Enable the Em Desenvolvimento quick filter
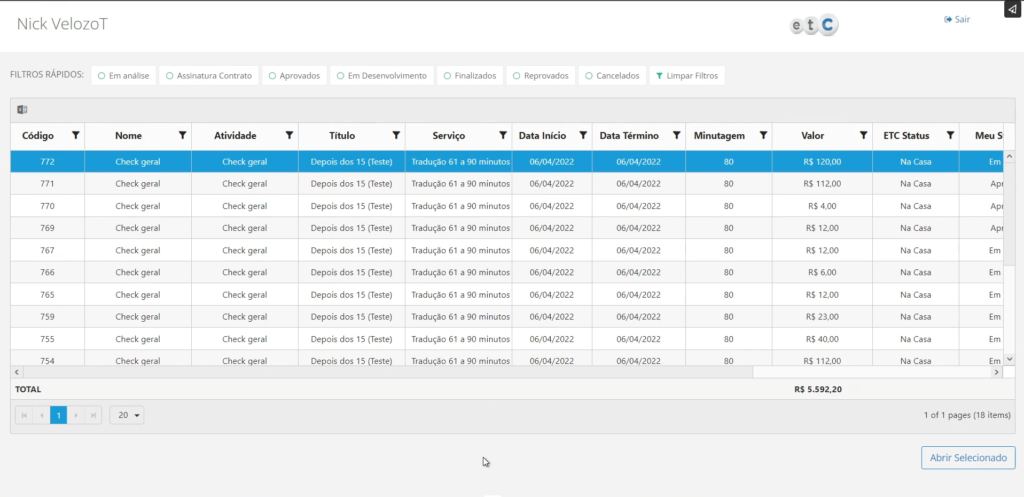Screen dimensions: 1024x497 [x=381, y=76]
